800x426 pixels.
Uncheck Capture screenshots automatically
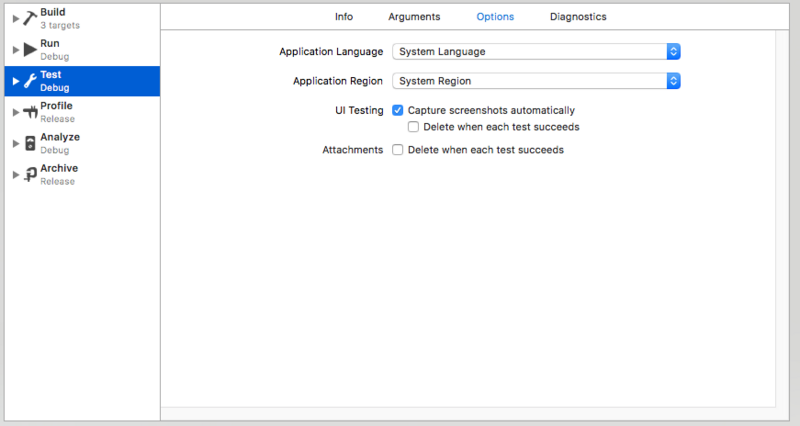pyautogui.click(x=397, y=110)
